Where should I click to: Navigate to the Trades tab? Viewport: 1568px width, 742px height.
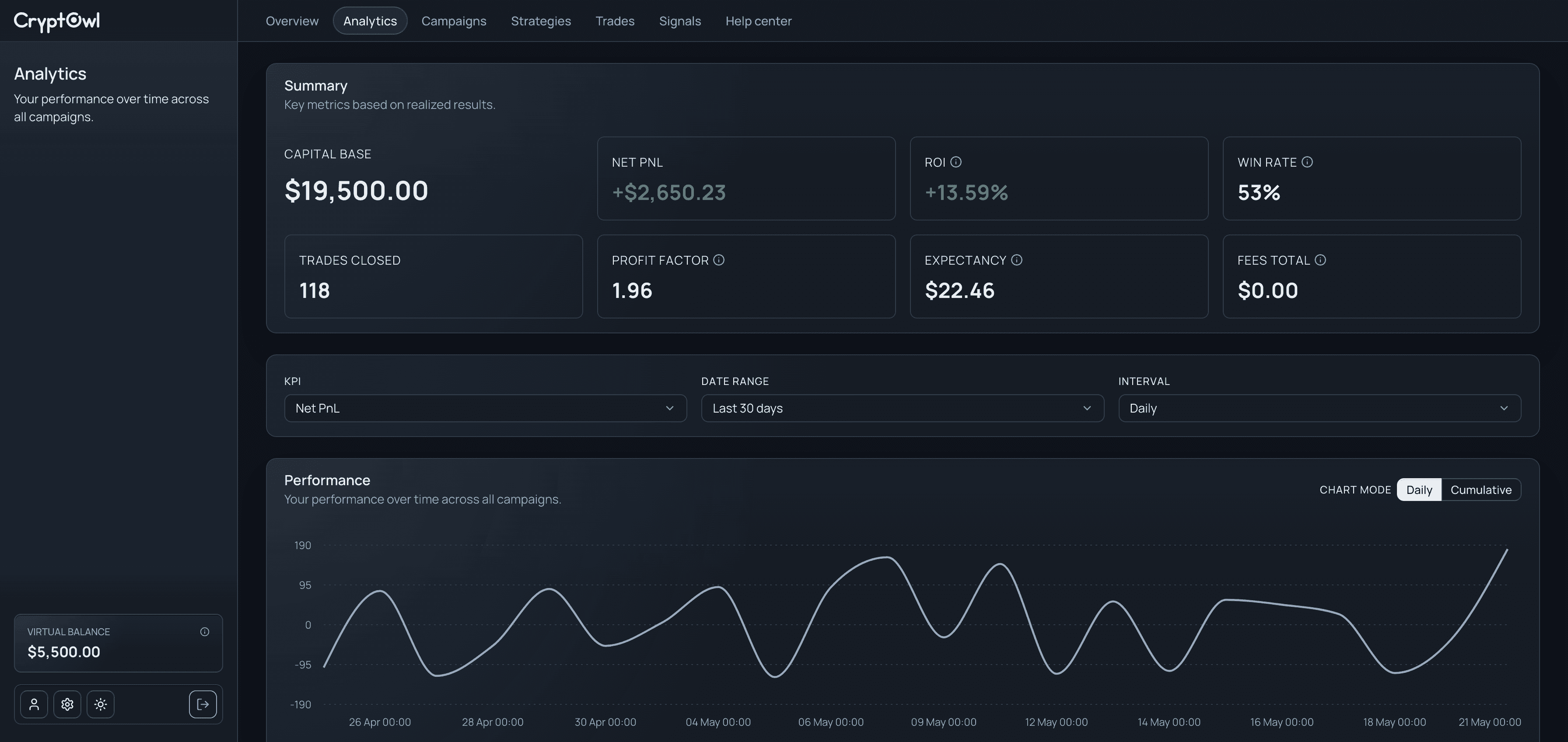[x=615, y=21]
